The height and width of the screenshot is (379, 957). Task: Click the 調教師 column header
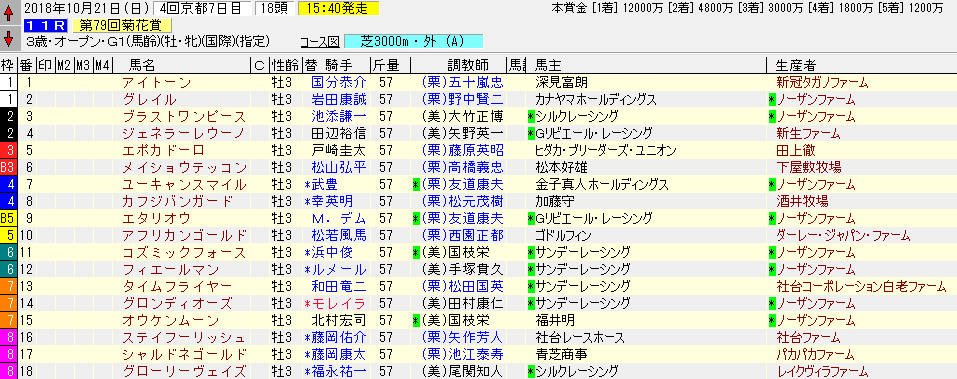tap(468, 65)
